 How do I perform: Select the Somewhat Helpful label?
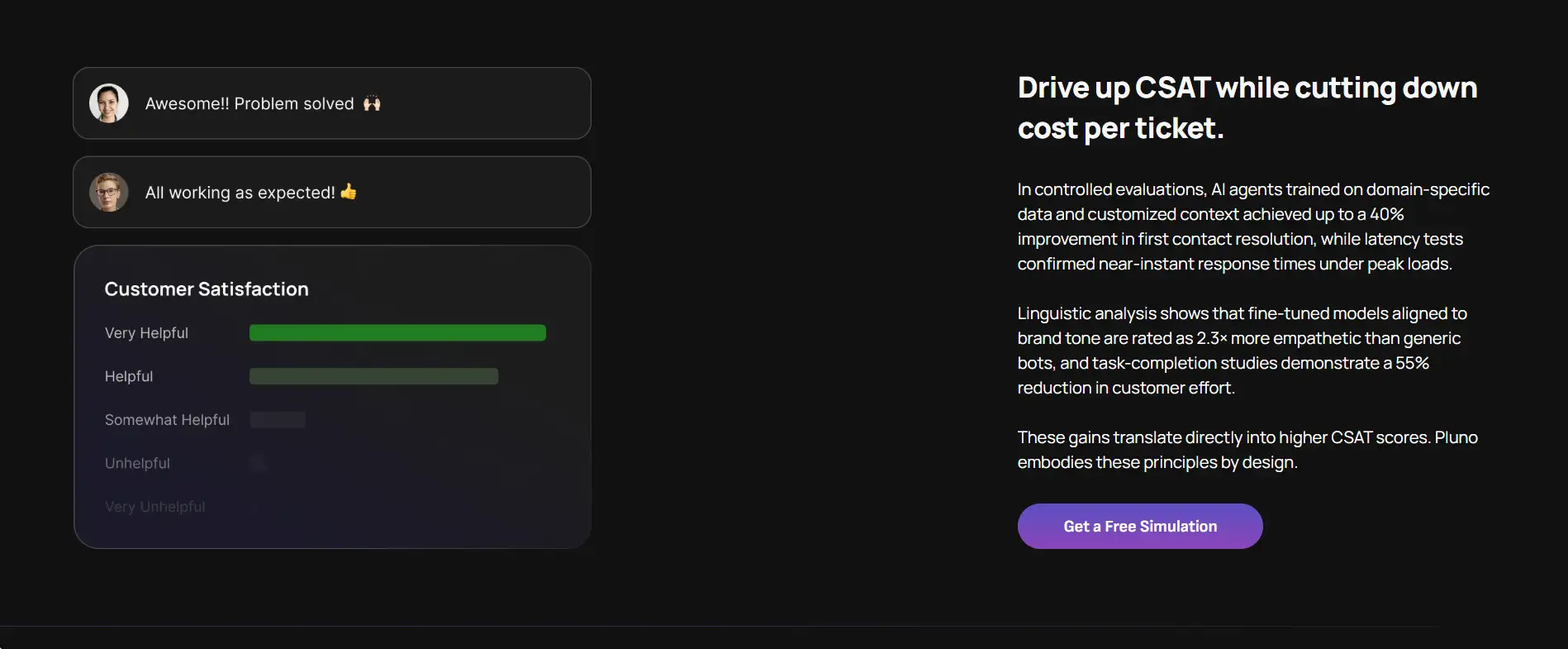click(167, 420)
